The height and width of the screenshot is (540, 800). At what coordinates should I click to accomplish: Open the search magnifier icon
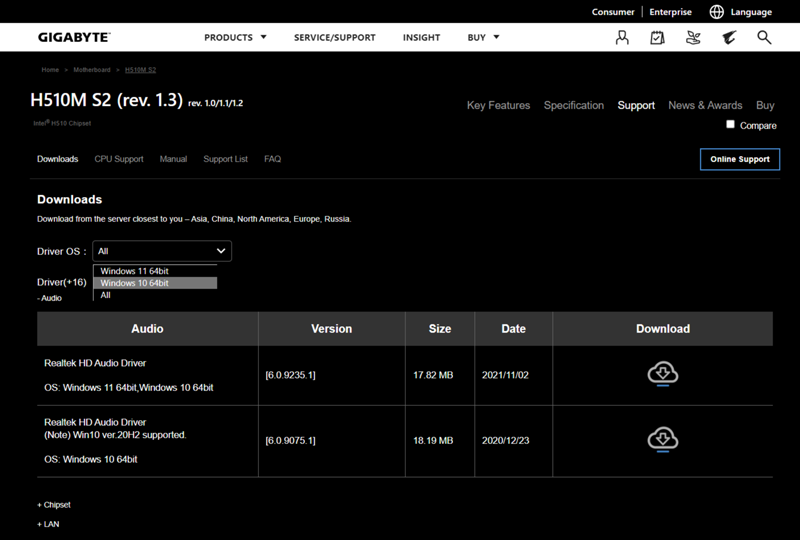(764, 37)
